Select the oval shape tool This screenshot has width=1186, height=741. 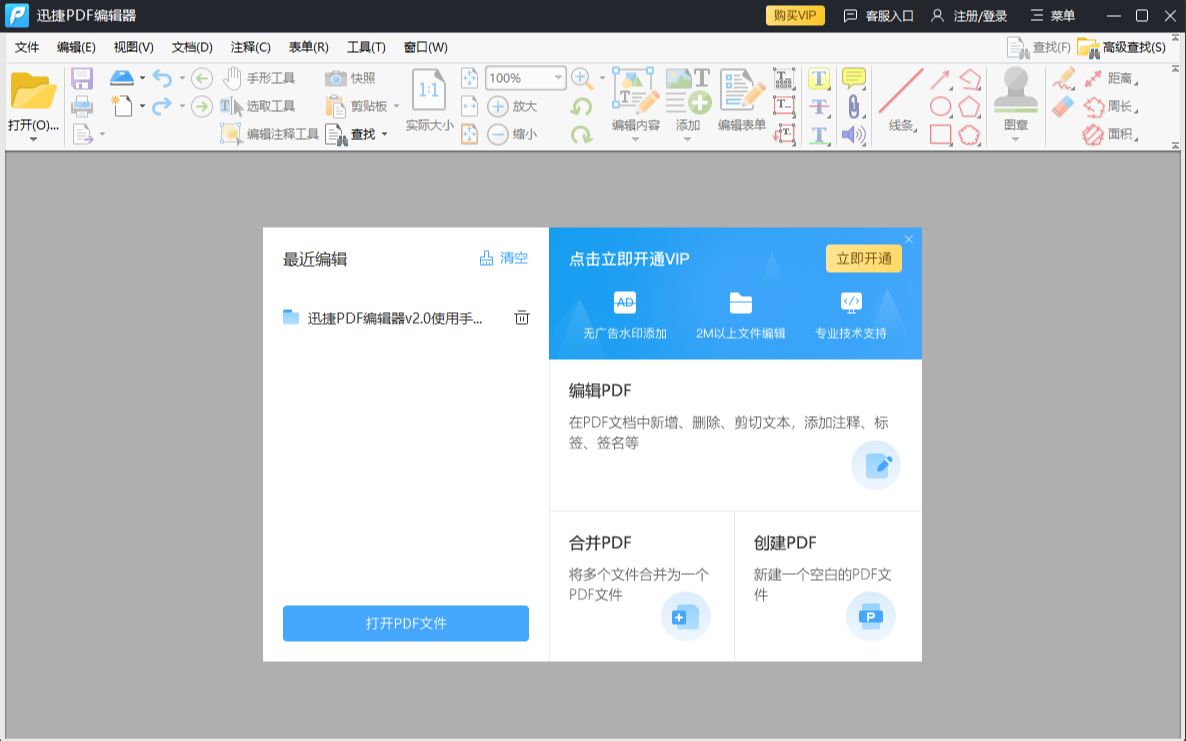point(940,106)
